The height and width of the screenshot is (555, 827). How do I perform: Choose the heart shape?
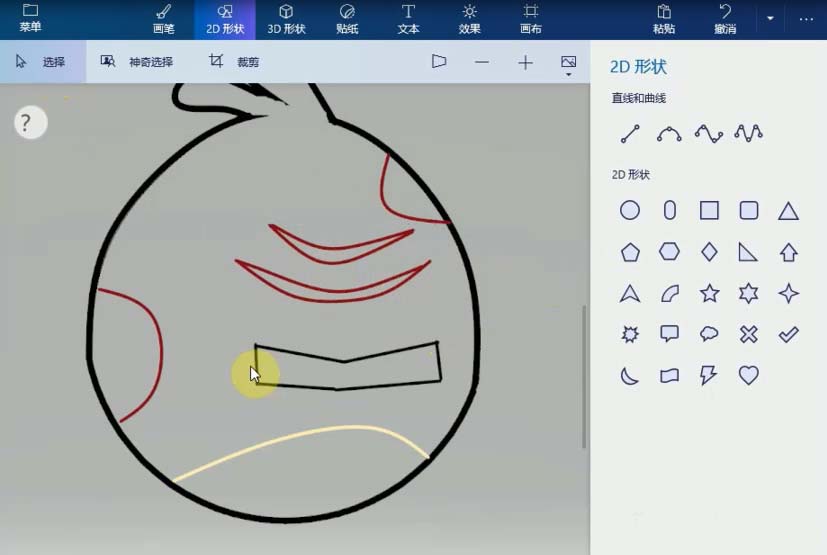click(x=748, y=376)
